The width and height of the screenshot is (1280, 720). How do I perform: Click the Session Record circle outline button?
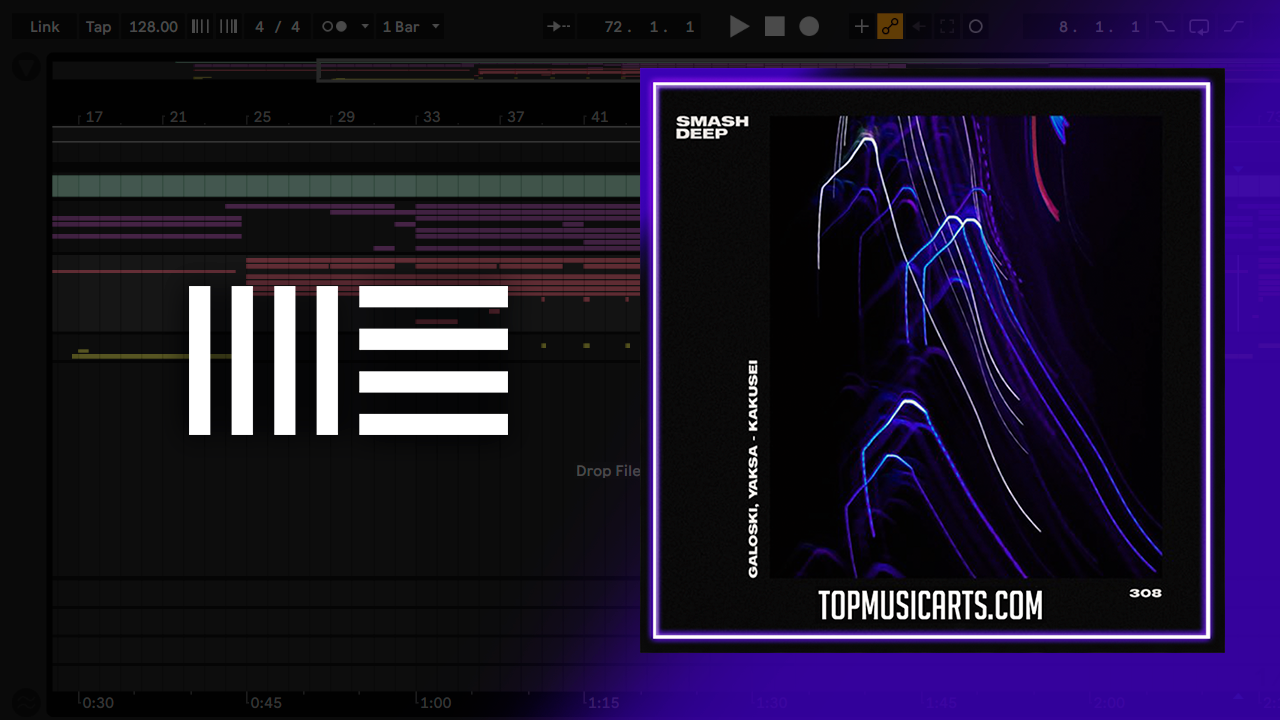(976, 27)
